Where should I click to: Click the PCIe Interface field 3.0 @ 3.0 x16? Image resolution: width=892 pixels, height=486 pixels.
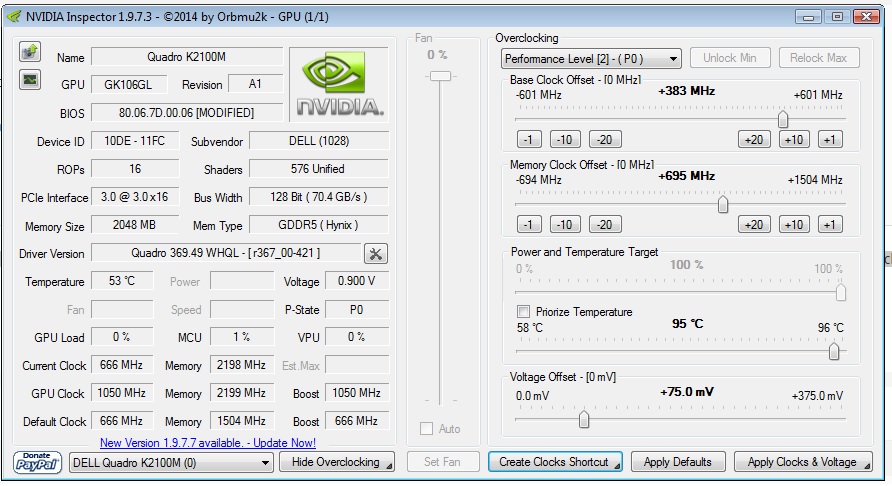click(x=135, y=197)
